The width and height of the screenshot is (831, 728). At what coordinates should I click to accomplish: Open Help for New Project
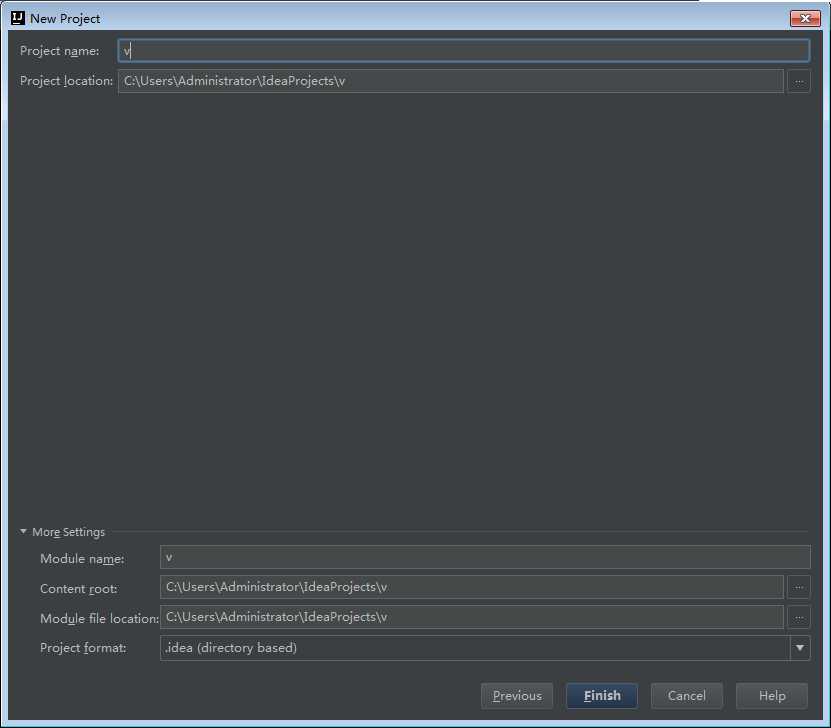[x=772, y=696]
